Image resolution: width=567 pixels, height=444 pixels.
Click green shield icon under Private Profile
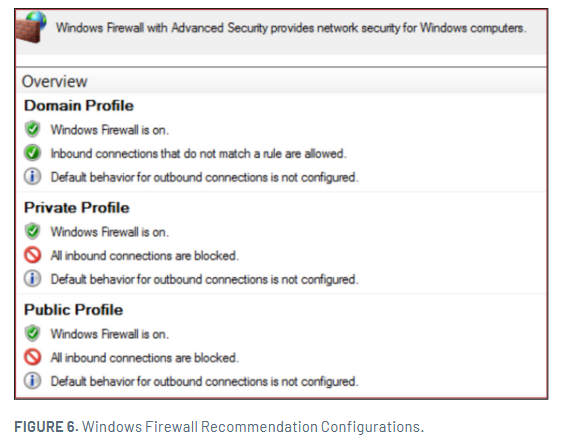(x=33, y=231)
